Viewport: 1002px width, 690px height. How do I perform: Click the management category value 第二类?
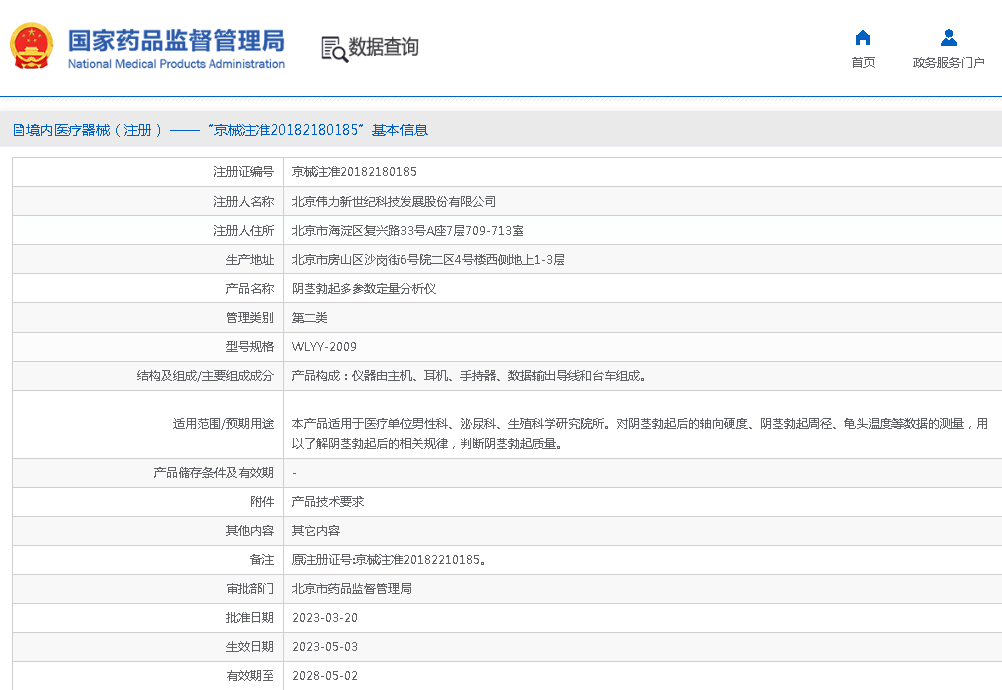(x=309, y=318)
